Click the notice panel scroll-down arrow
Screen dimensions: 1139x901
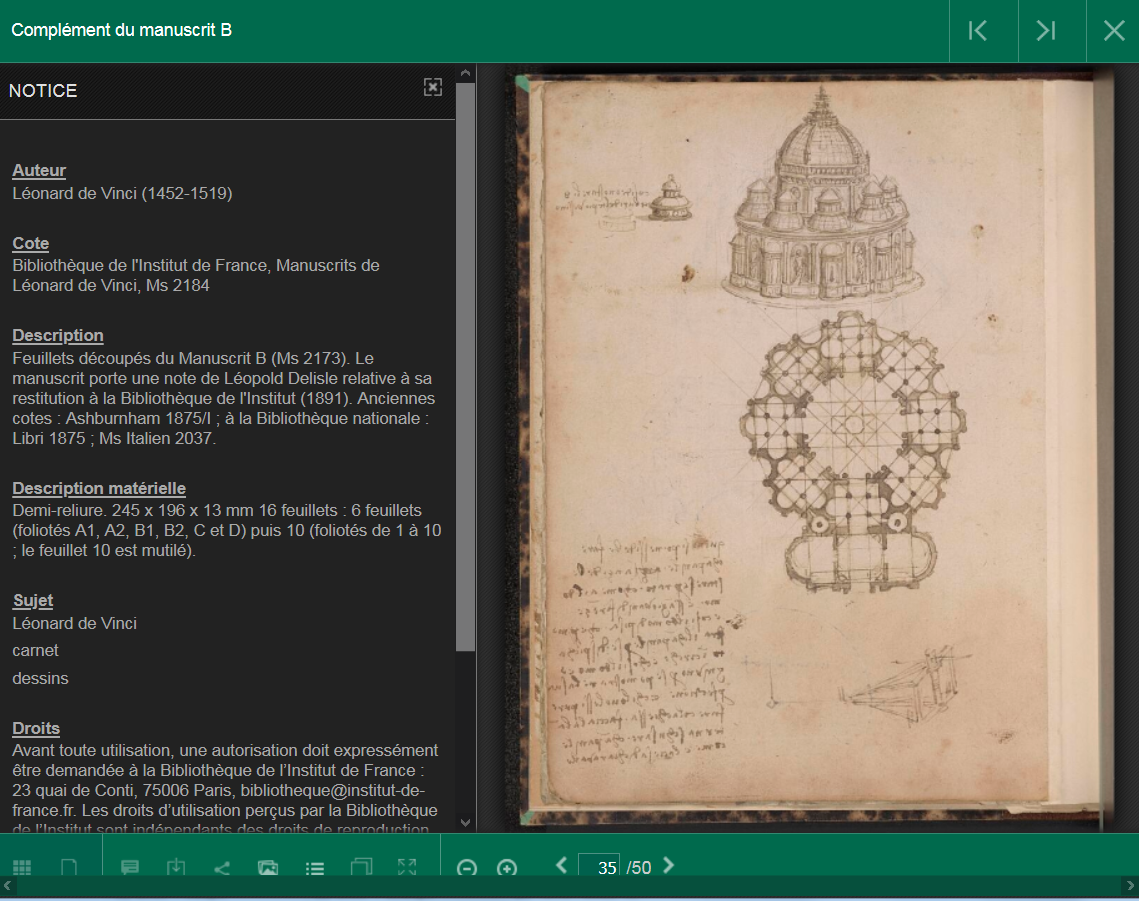click(x=466, y=823)
